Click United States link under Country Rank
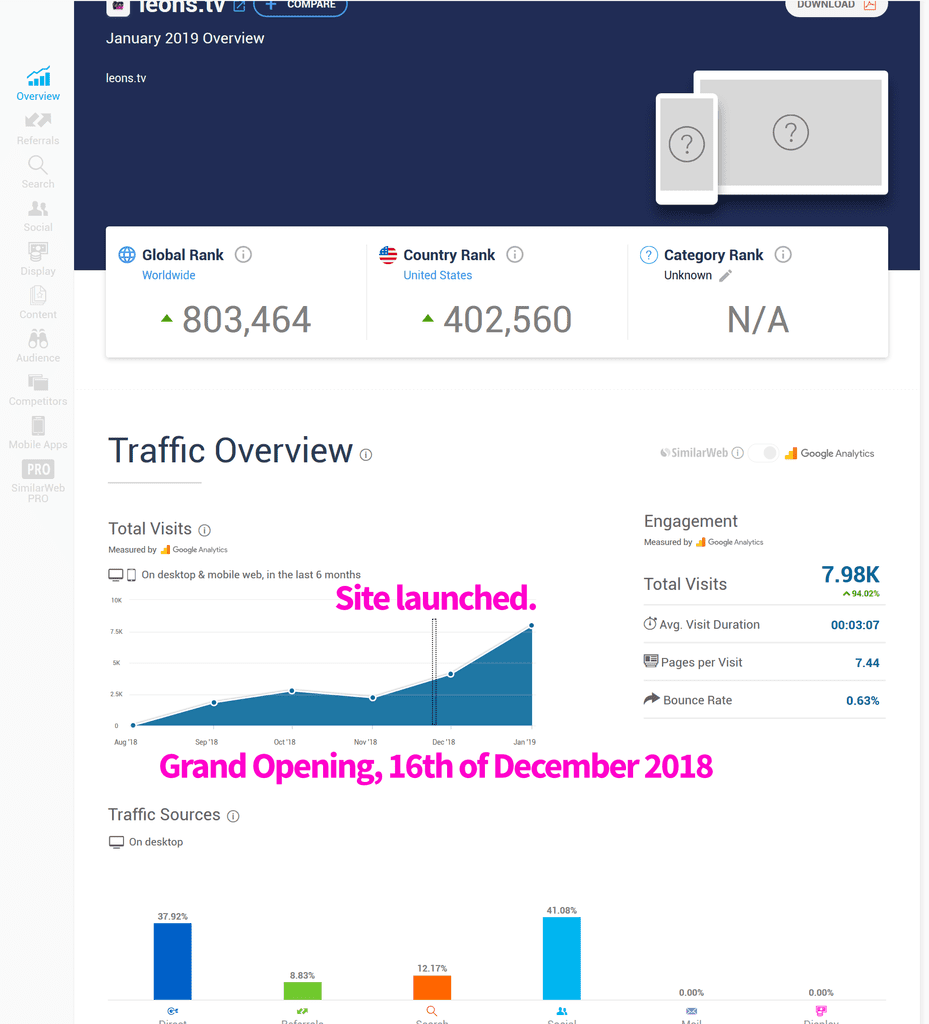 tap(437, 275)
